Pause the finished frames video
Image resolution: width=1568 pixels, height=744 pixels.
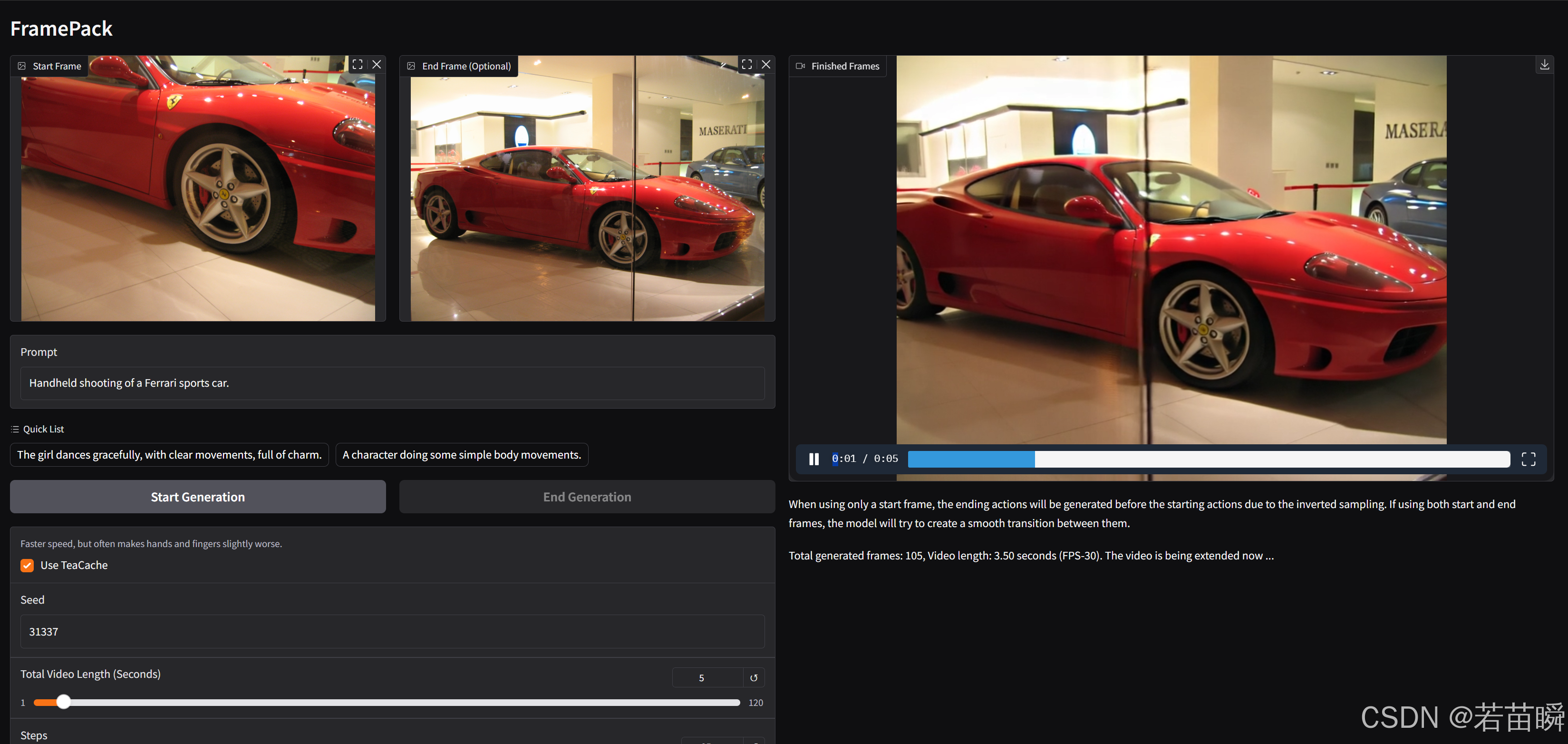point(814,459)
